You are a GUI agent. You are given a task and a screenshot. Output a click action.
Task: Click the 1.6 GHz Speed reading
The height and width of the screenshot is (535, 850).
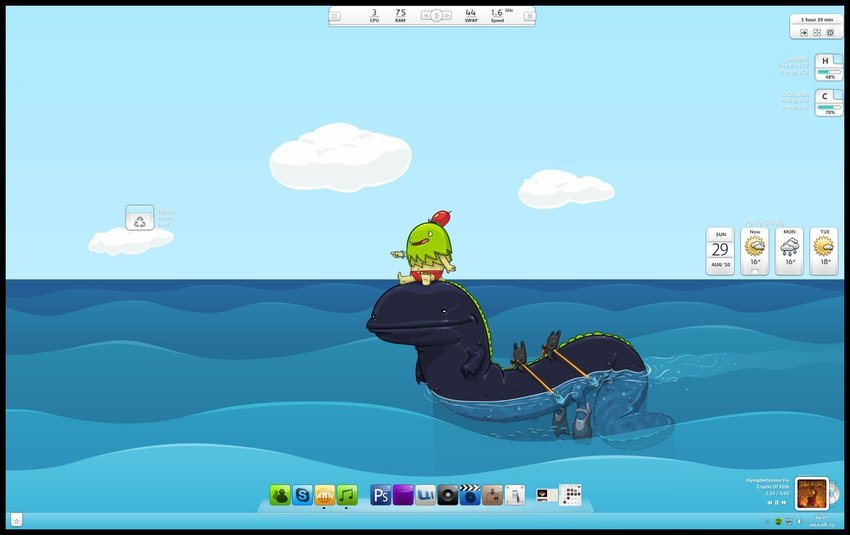point(500,15)
